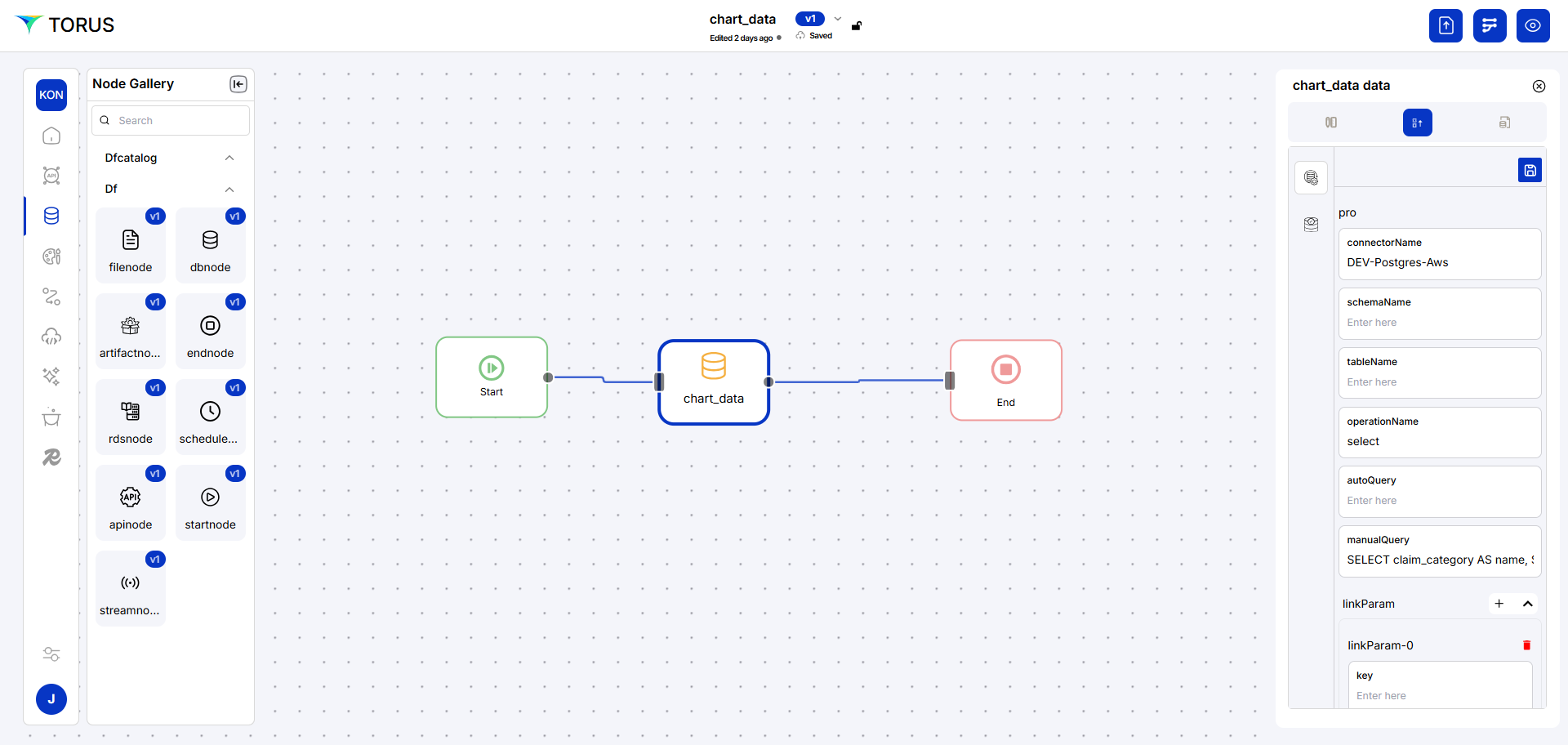This screenshot has height=745, width=1568.
Task: Click the database icon in left sidebar
Action: point(51,216)
